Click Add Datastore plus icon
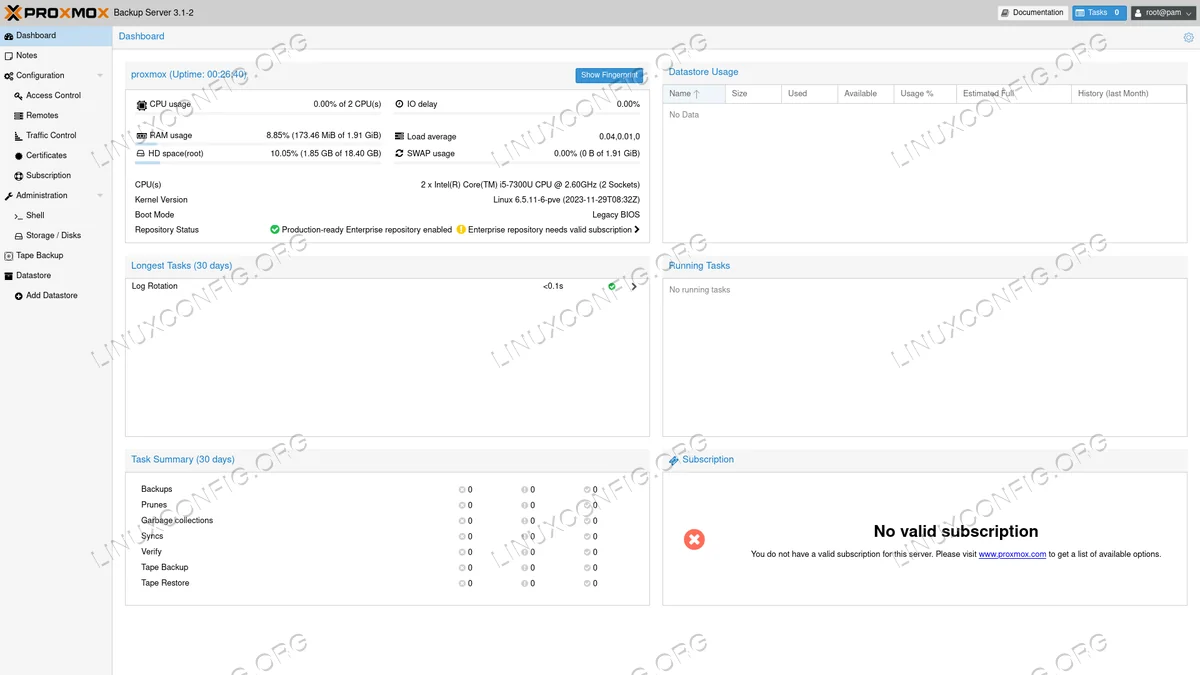This screenshot has width=1200, height=675. click(18, 296)
